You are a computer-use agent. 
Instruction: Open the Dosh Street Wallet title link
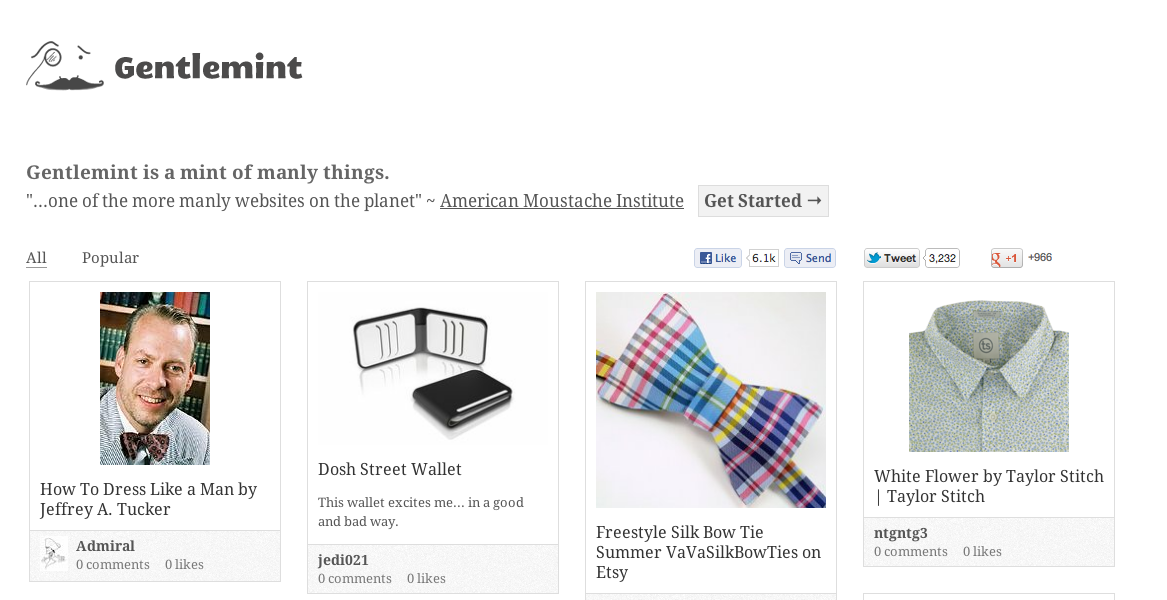click(x=390, y=469)
